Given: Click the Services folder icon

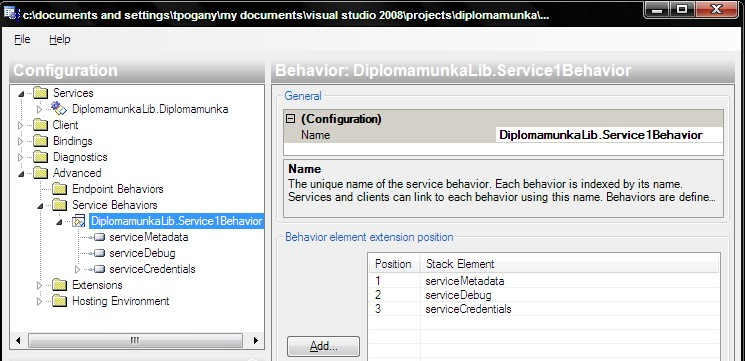Looking at the screenshot, I should point(41,93).
